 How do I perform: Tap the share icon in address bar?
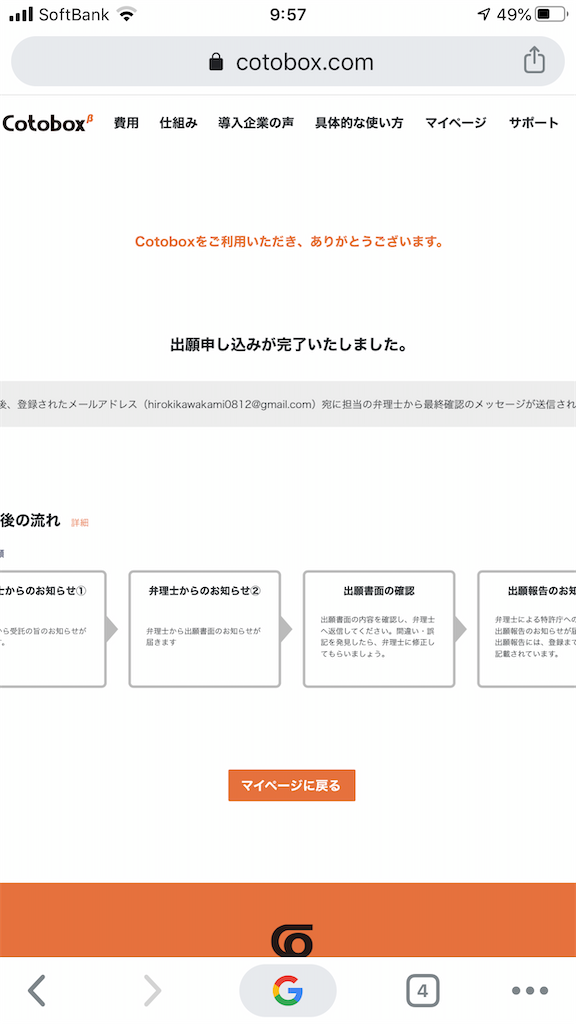click(534, 60)
